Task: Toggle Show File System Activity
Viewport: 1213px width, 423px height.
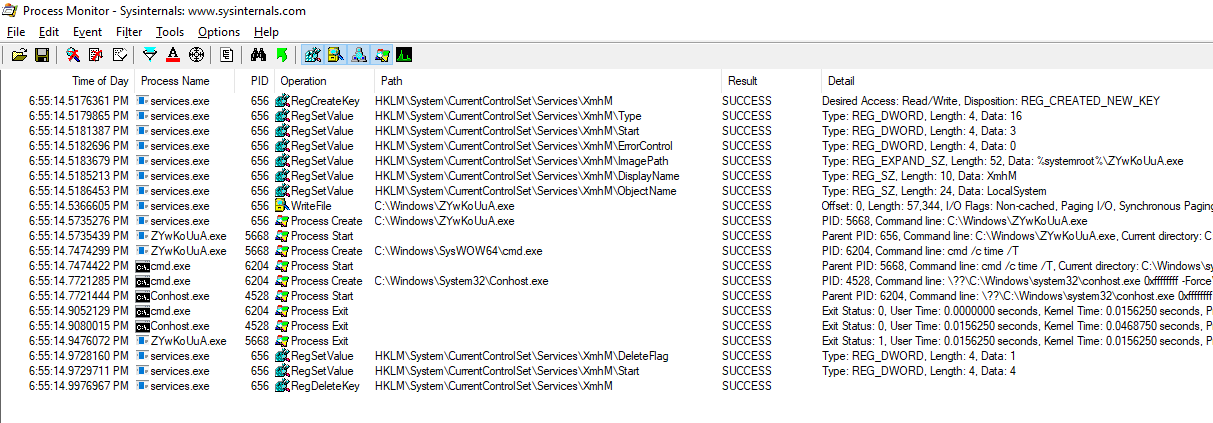Action: click(x=336, y=54)
